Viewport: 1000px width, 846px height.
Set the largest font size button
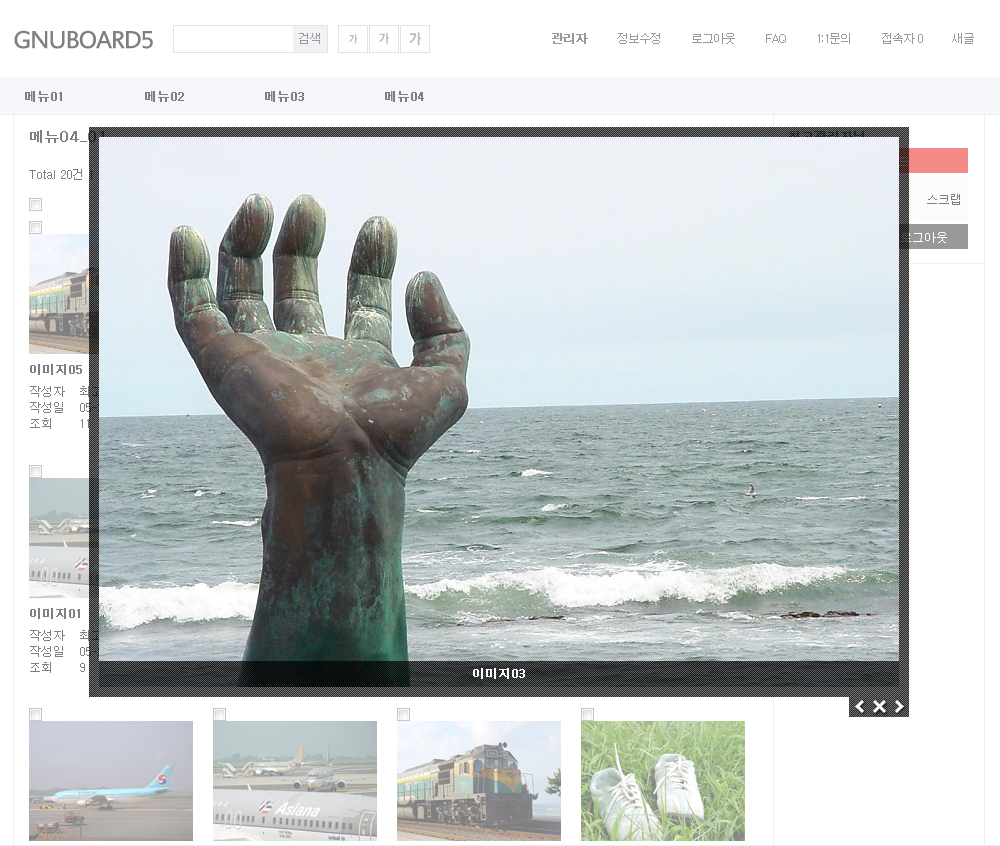coord(415,39)
